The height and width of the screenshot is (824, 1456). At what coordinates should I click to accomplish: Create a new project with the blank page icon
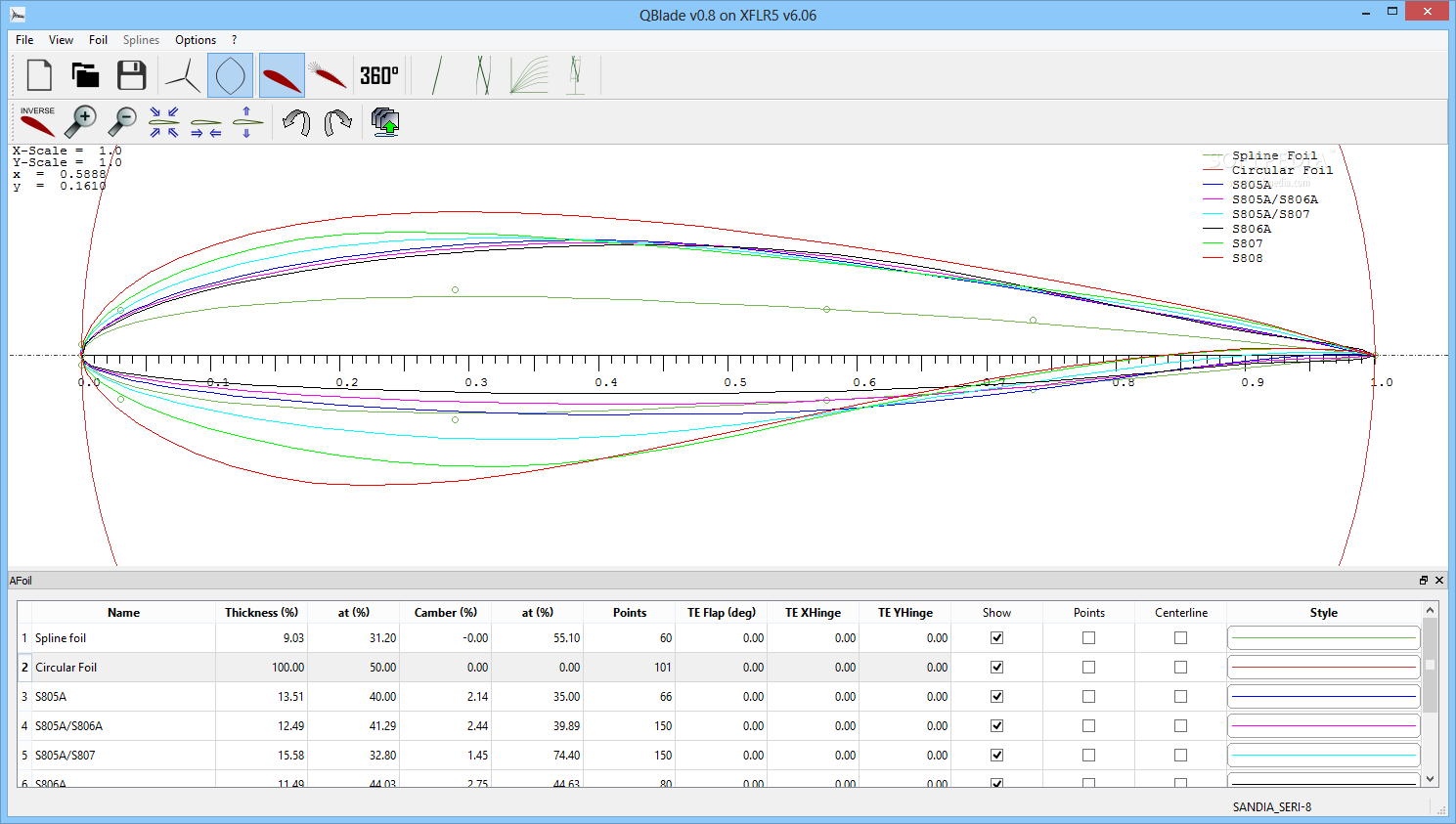(39, 75)
